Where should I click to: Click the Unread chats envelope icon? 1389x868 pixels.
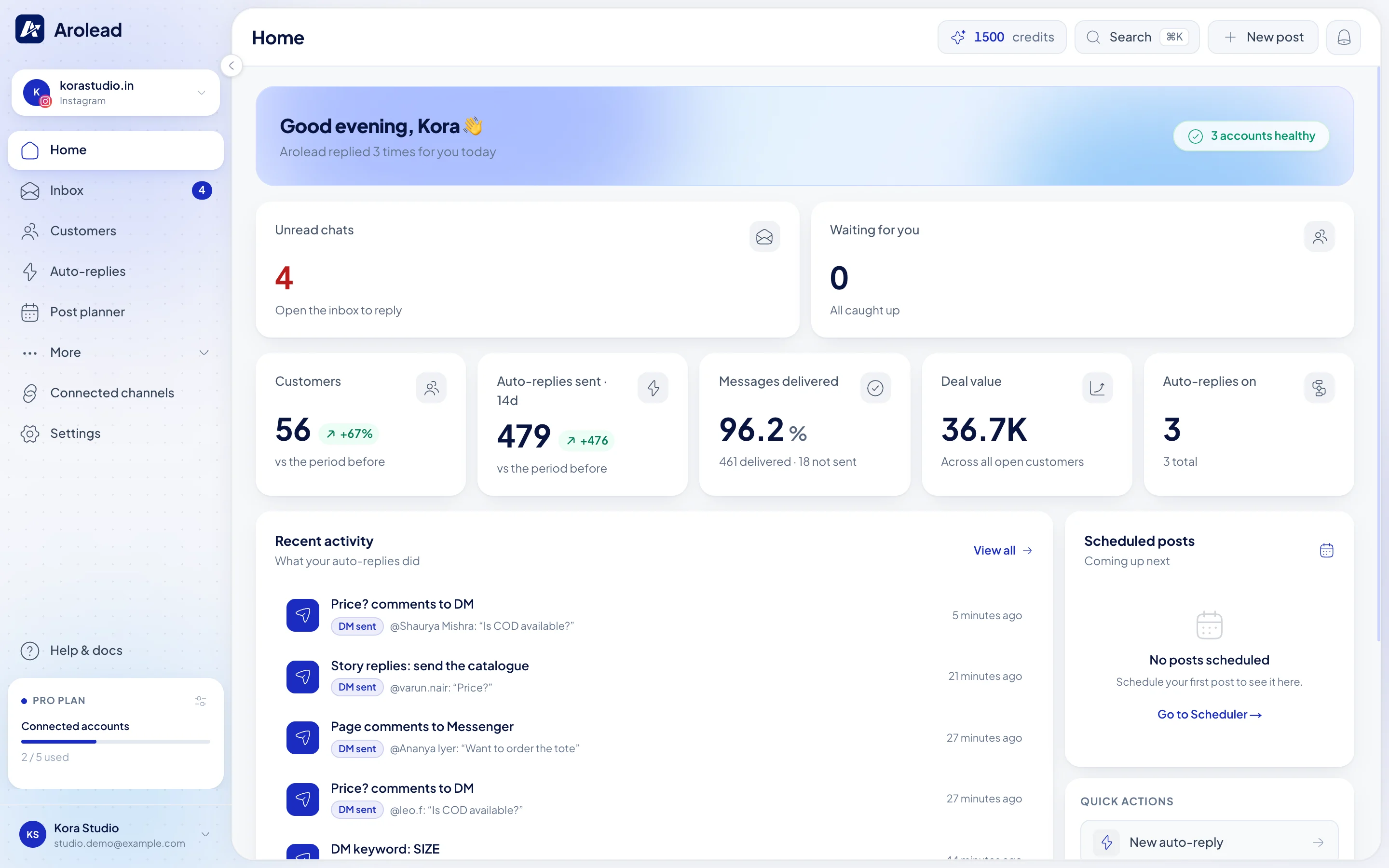pyautogui.click(x=764, y=236)
